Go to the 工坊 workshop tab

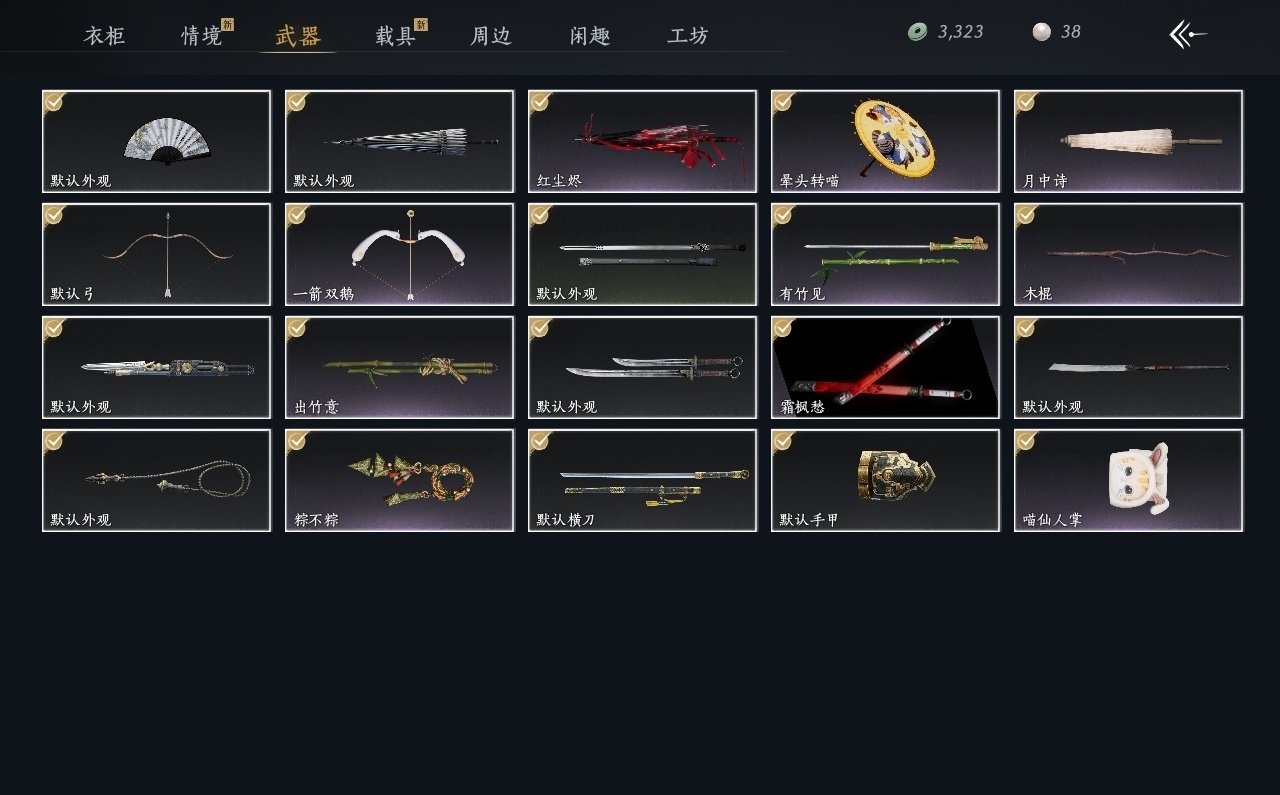coord(688,36)
